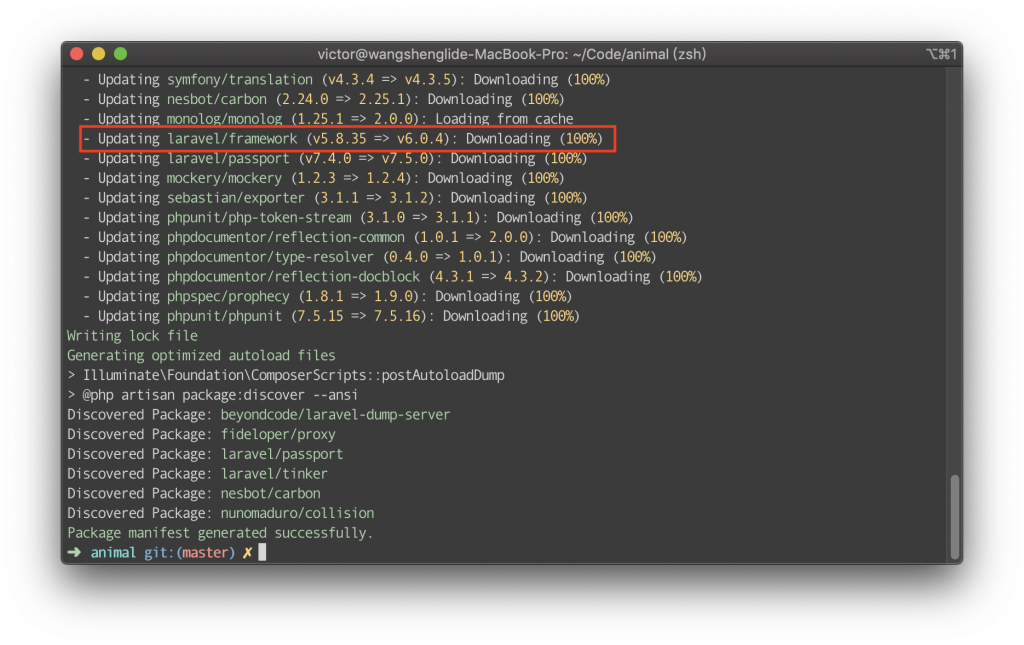Click the monolog/monolog package name
1024x645 pixels.
click(224, 119)
